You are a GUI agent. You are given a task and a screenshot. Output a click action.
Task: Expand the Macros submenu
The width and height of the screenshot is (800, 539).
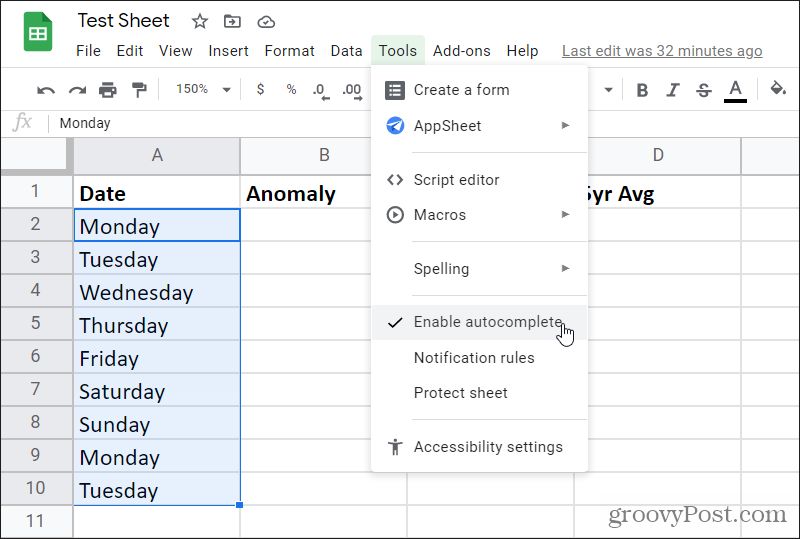coord(480,215)
